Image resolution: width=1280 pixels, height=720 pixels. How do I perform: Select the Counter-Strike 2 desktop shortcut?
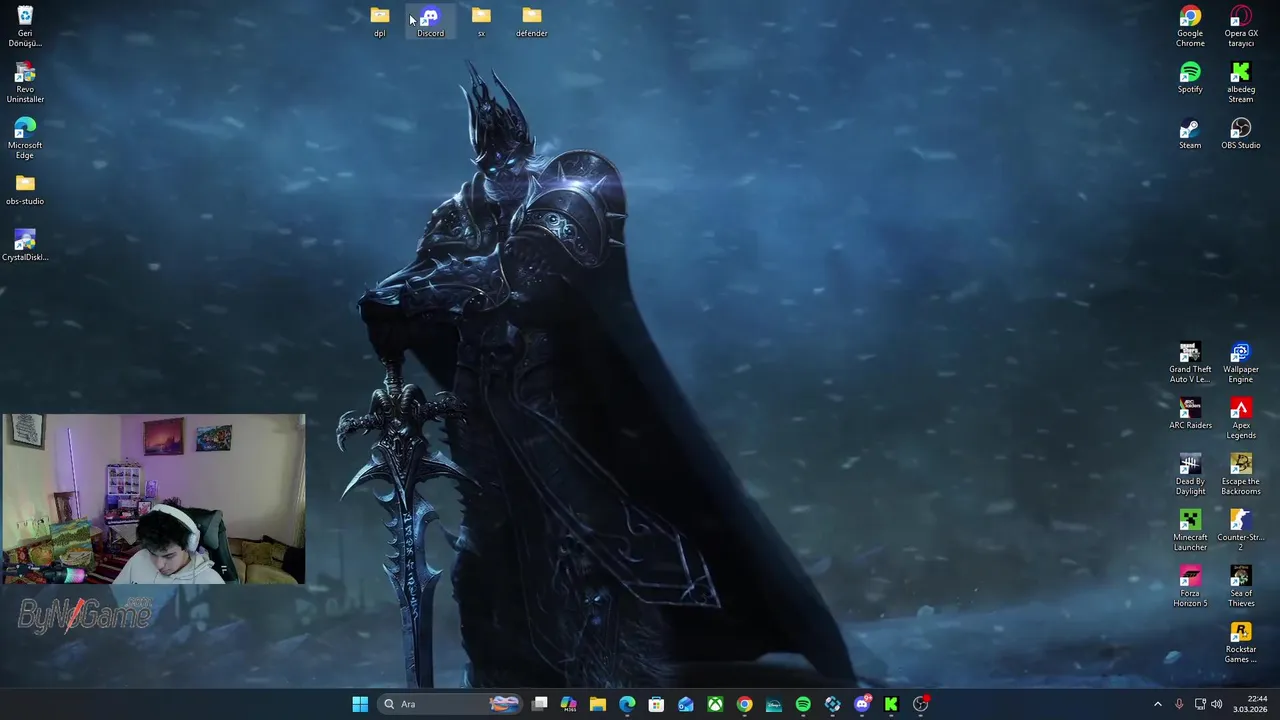pos(1241,530)
